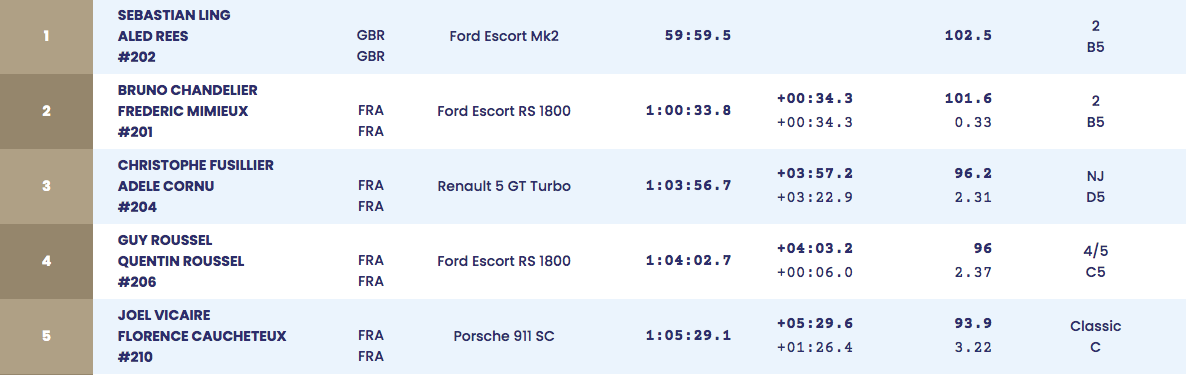Click co-driver Adele Cornu
Image resolution: width=1186 pixels, height=375 pixels.
[166, 186]
